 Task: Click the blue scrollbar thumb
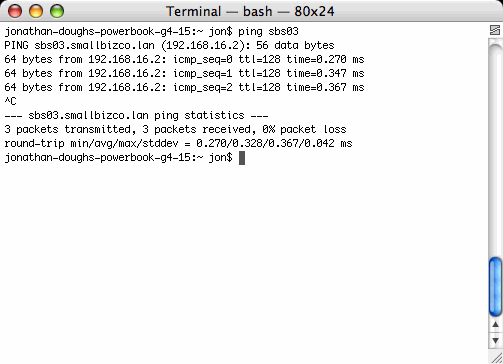point(495,287)
